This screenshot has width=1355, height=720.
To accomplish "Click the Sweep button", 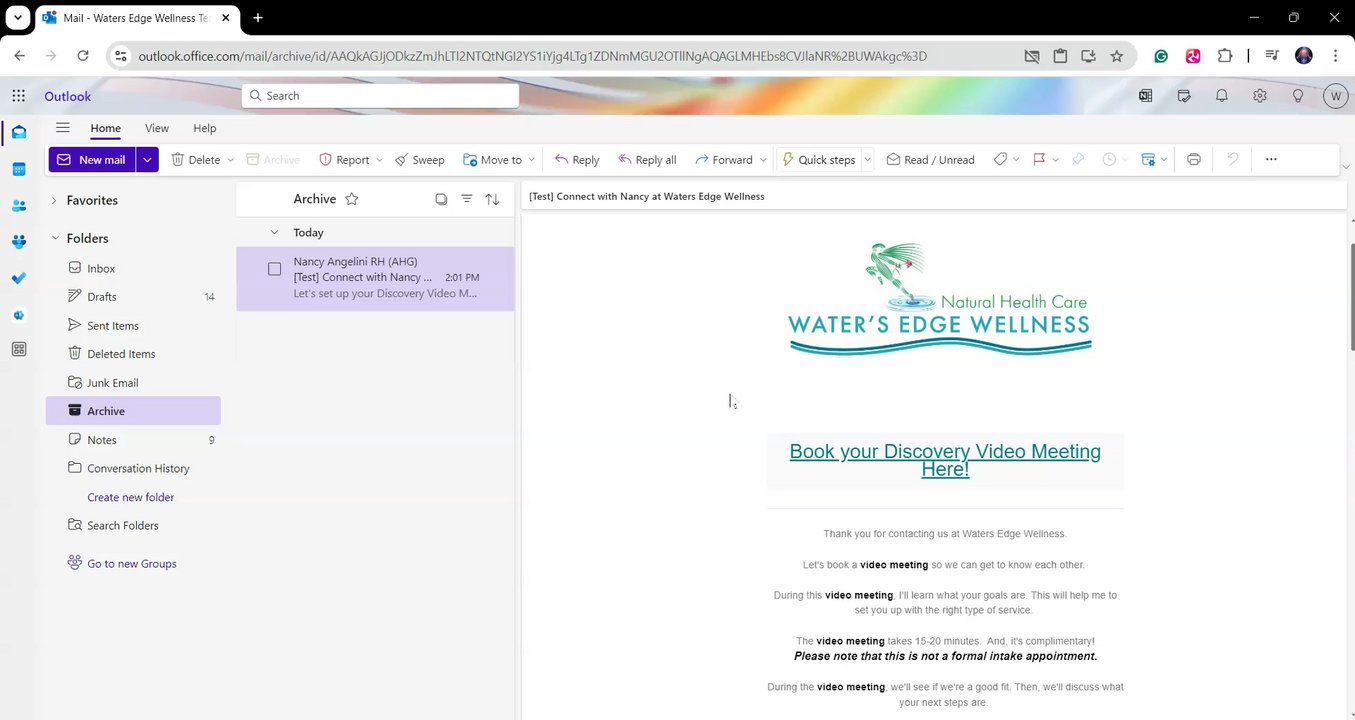I will [419, 159].
